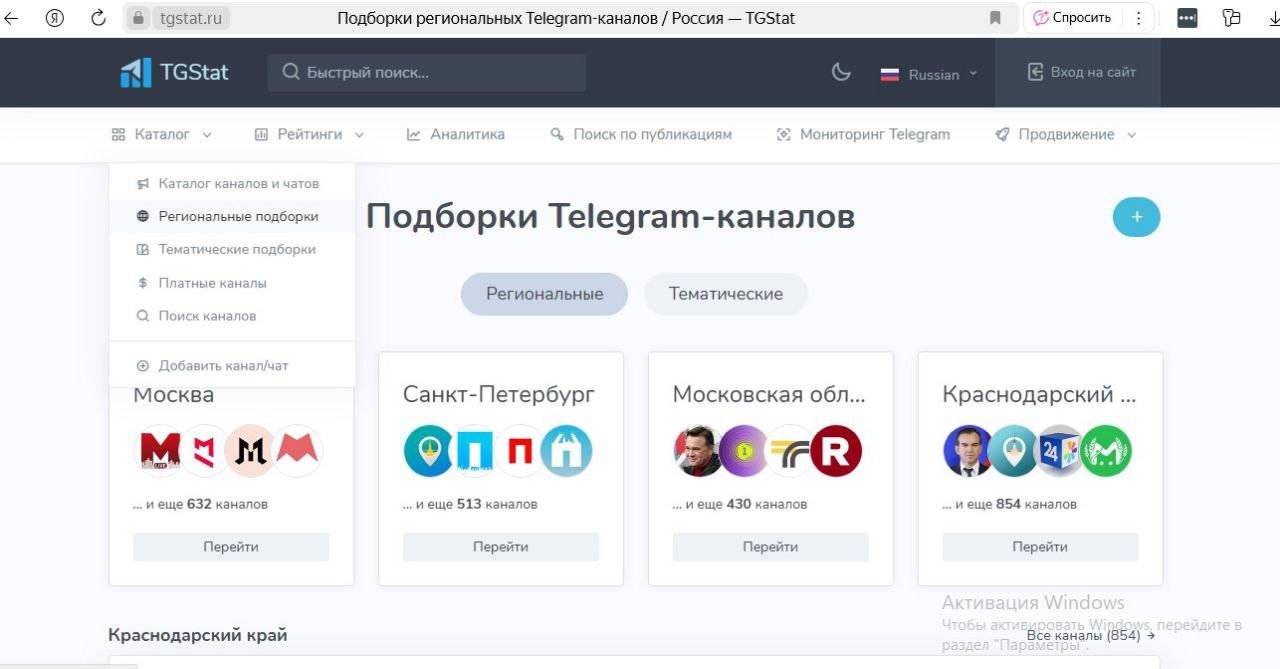This screenshot has height=669, width=1280.
Task: Click first Москва channel avatar with red M
Action: [160, 451]
